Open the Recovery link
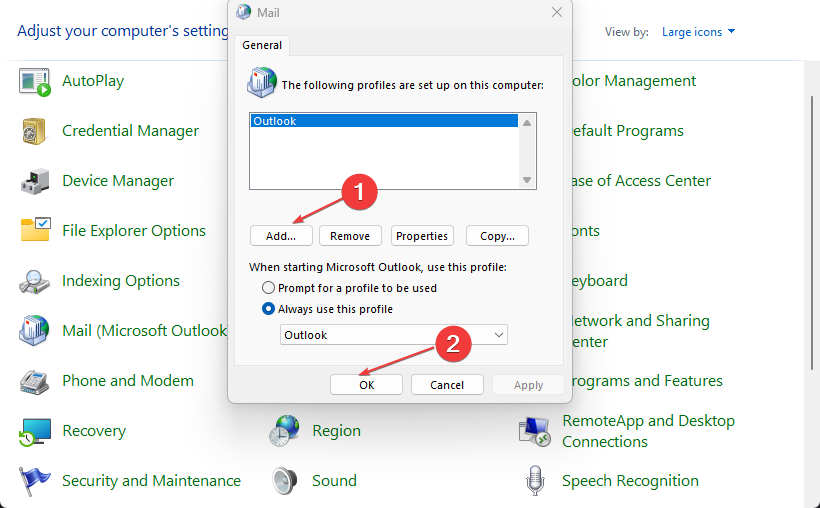Screen dimensions: 820x508 pyautogui.click(x=94, y=431)
